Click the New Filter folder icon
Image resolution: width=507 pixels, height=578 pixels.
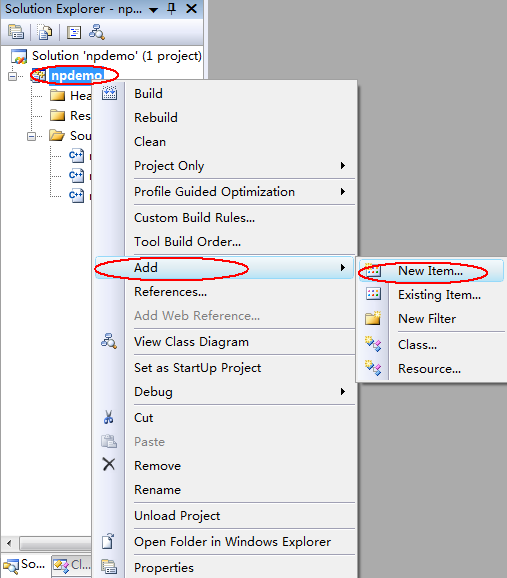click(x=373, y=318)
